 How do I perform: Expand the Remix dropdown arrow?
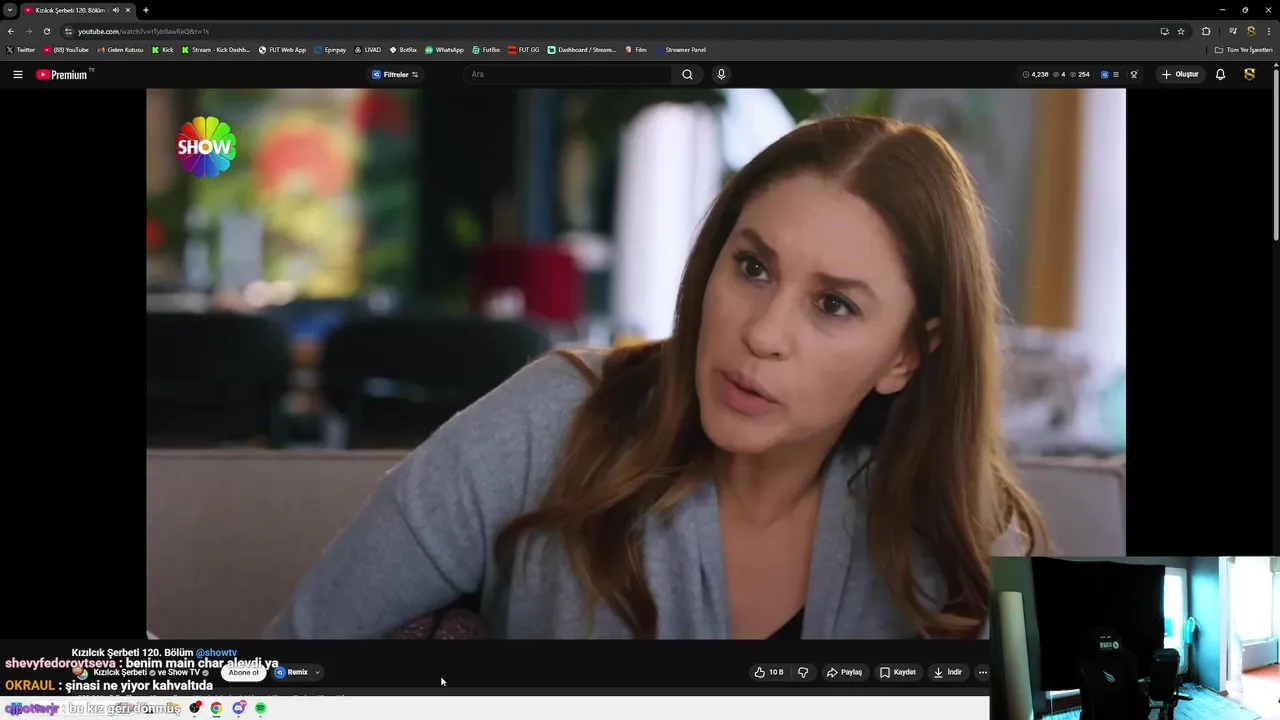317,672
